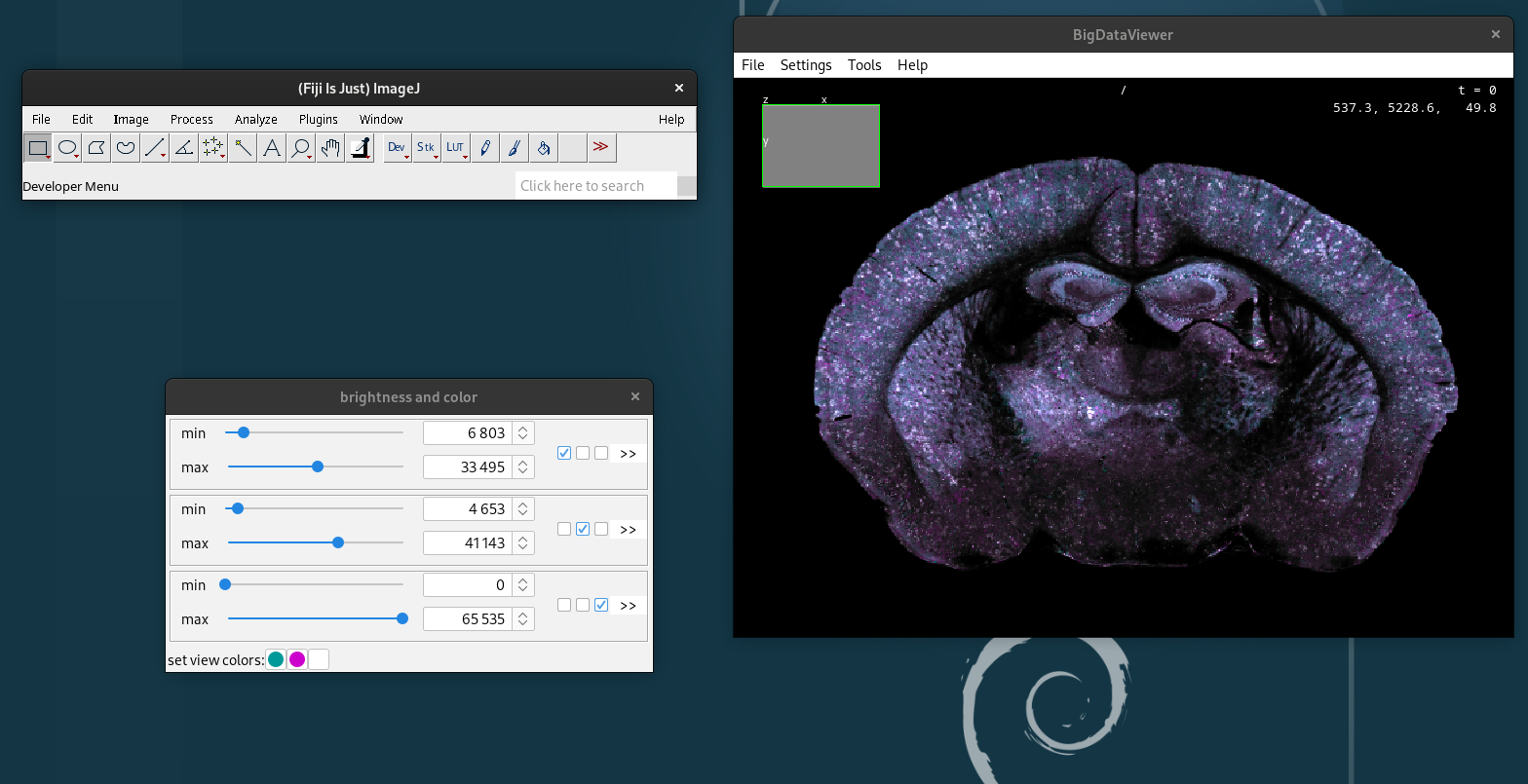This screenshot has width=1528, height=784.
Task: Tick first checkbox in bottom min/max group
Action: click(x=564, y=605)
